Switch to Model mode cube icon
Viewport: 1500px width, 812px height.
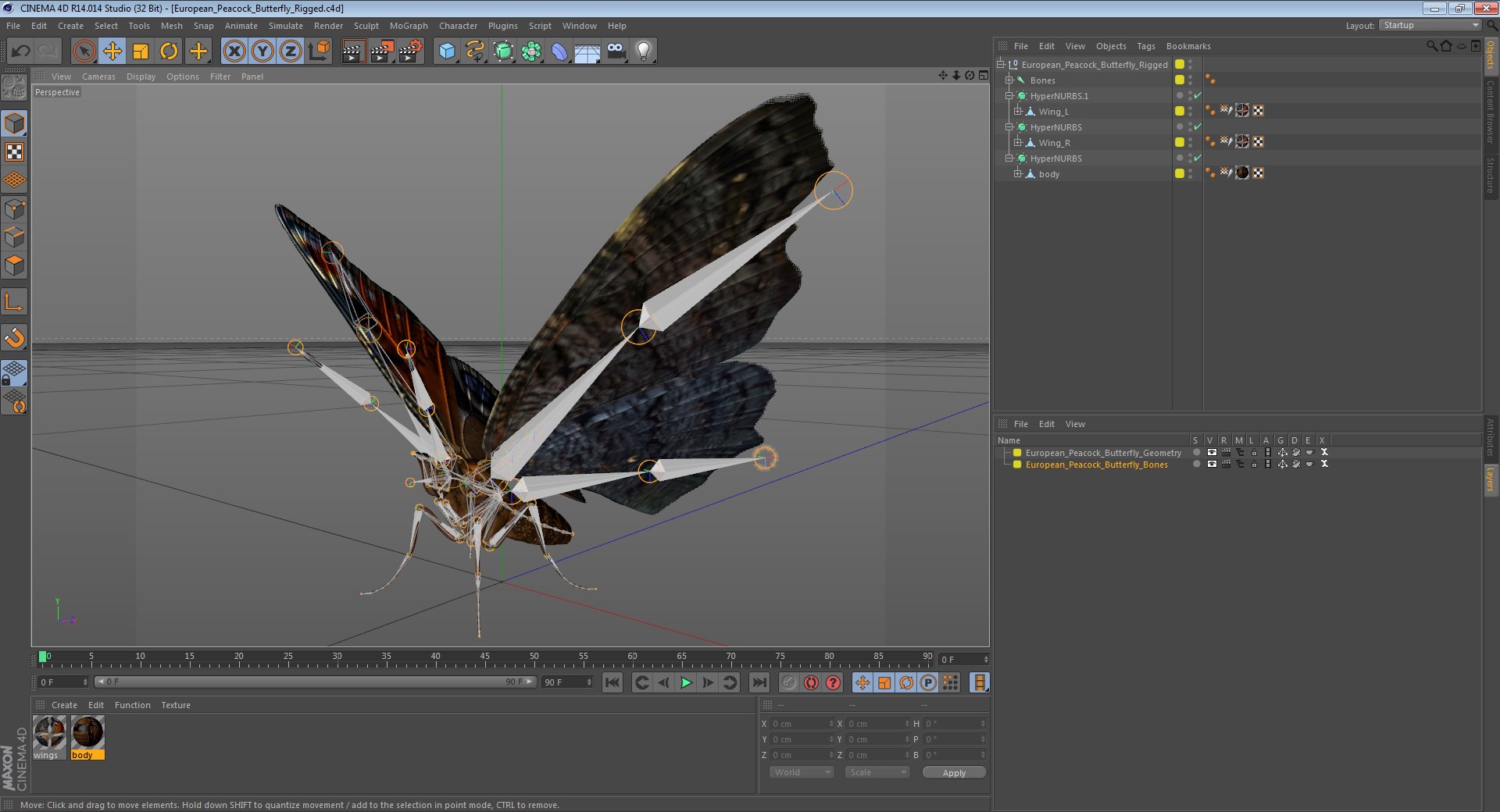14,123
